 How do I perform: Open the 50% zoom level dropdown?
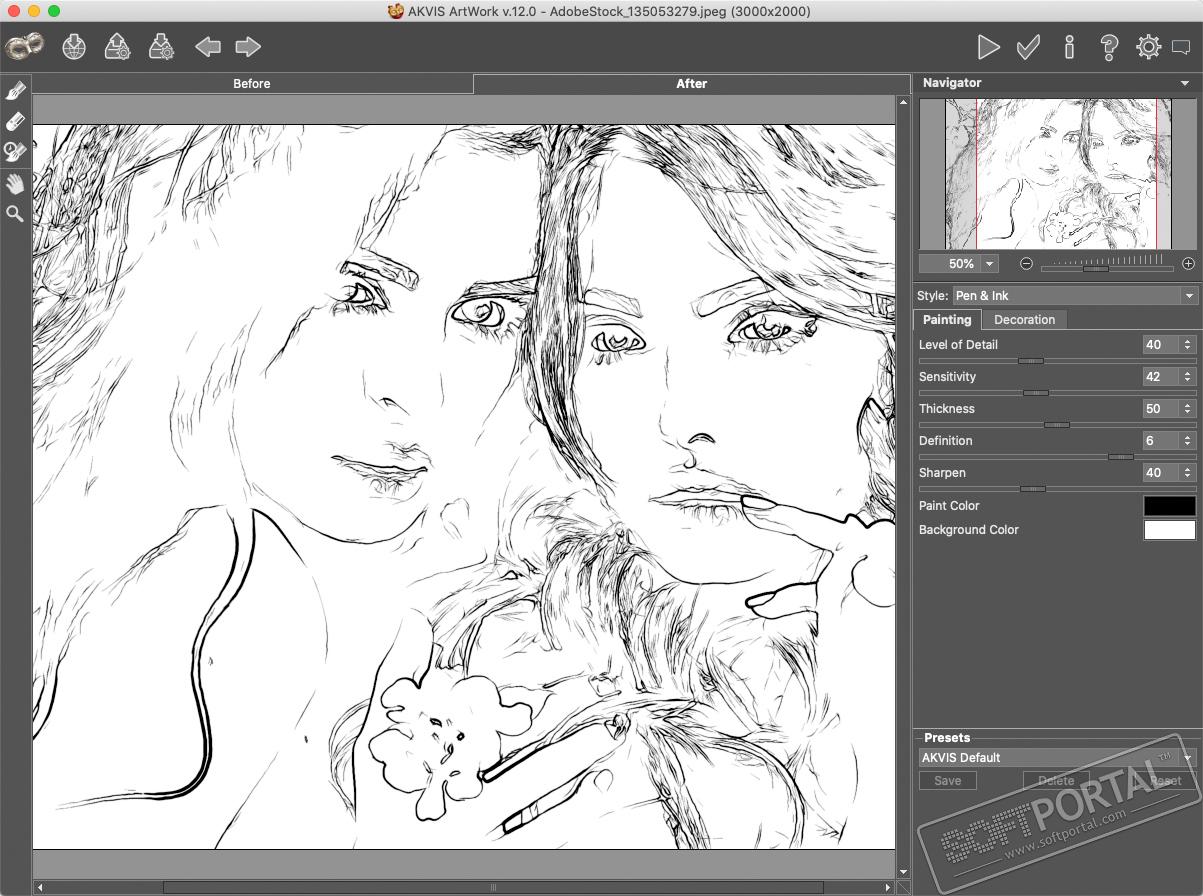tap(989, 264)
